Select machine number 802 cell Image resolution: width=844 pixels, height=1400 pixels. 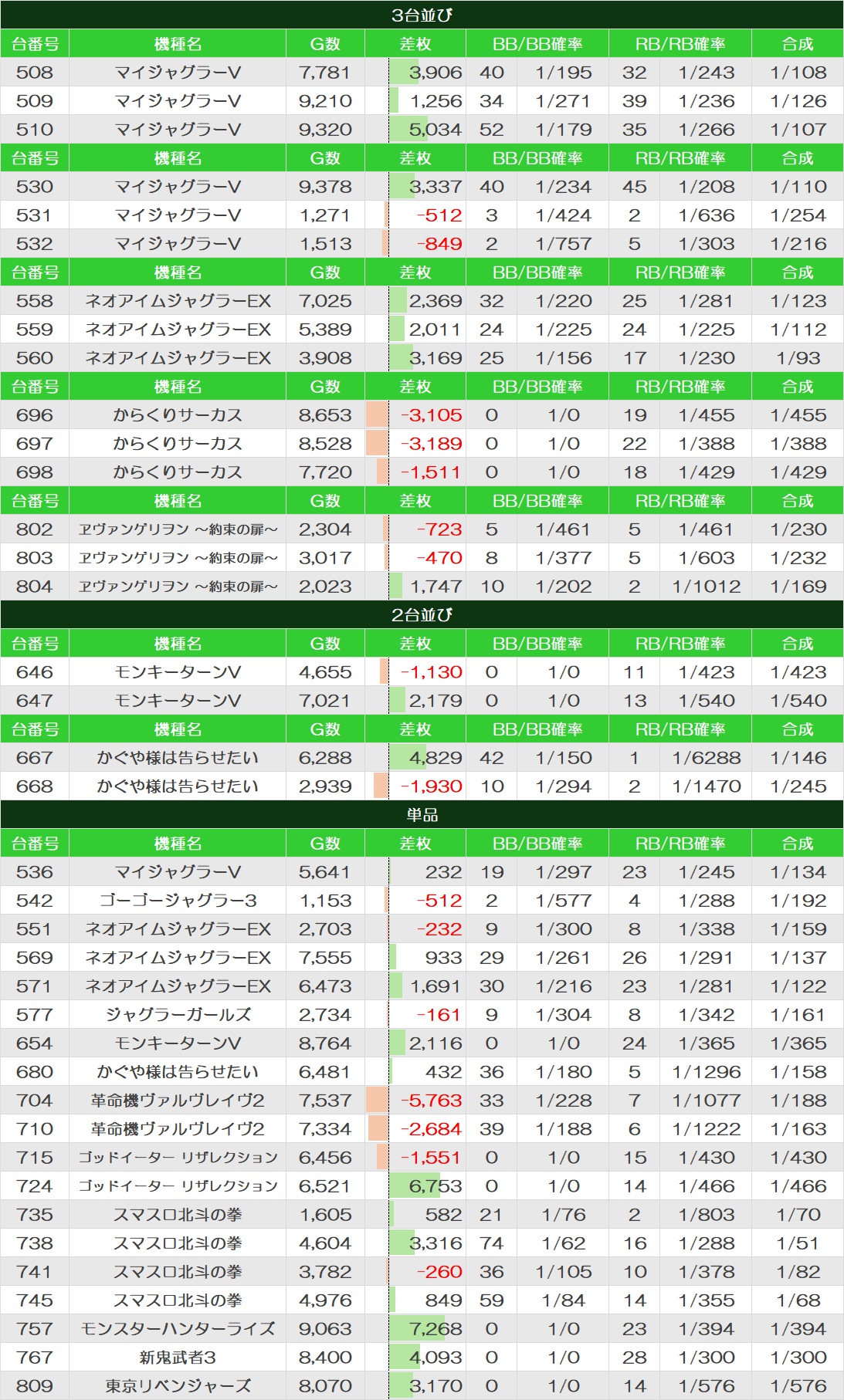(35, 529)
